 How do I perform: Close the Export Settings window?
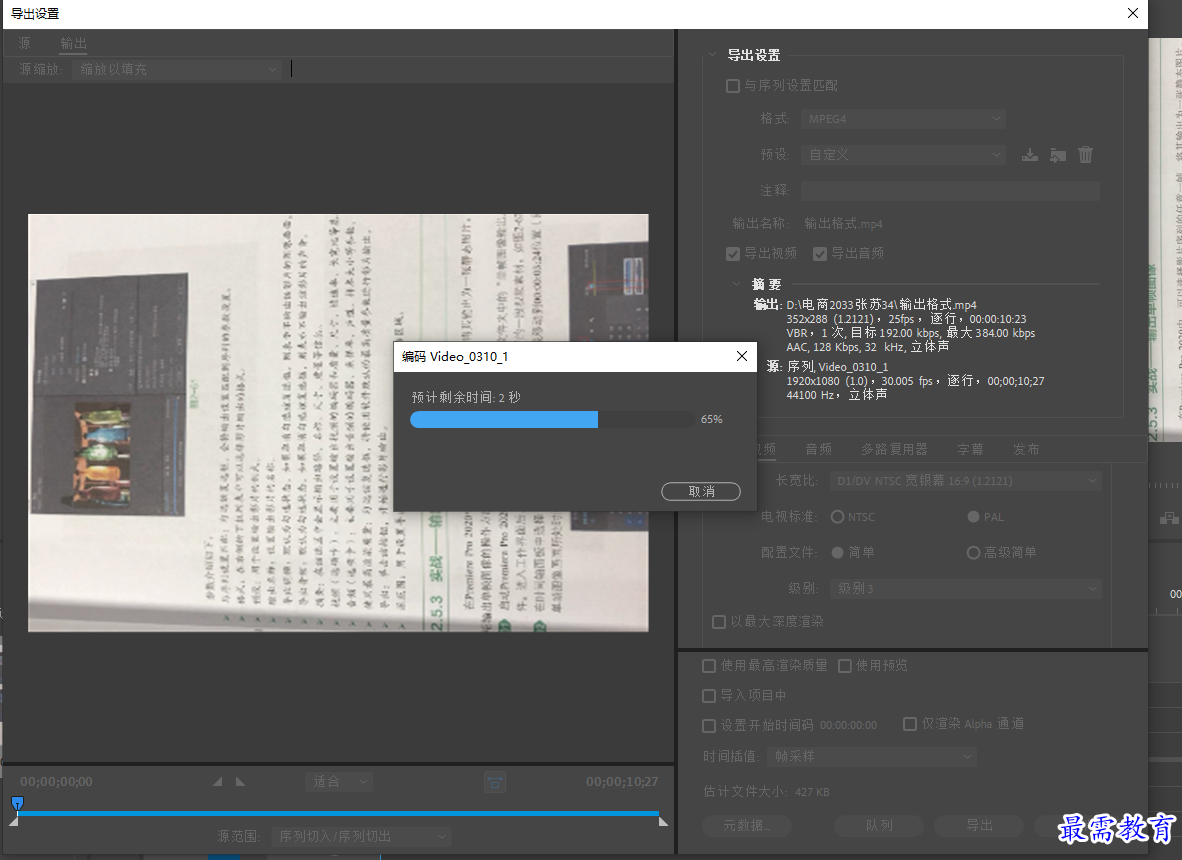[1132, 13]
